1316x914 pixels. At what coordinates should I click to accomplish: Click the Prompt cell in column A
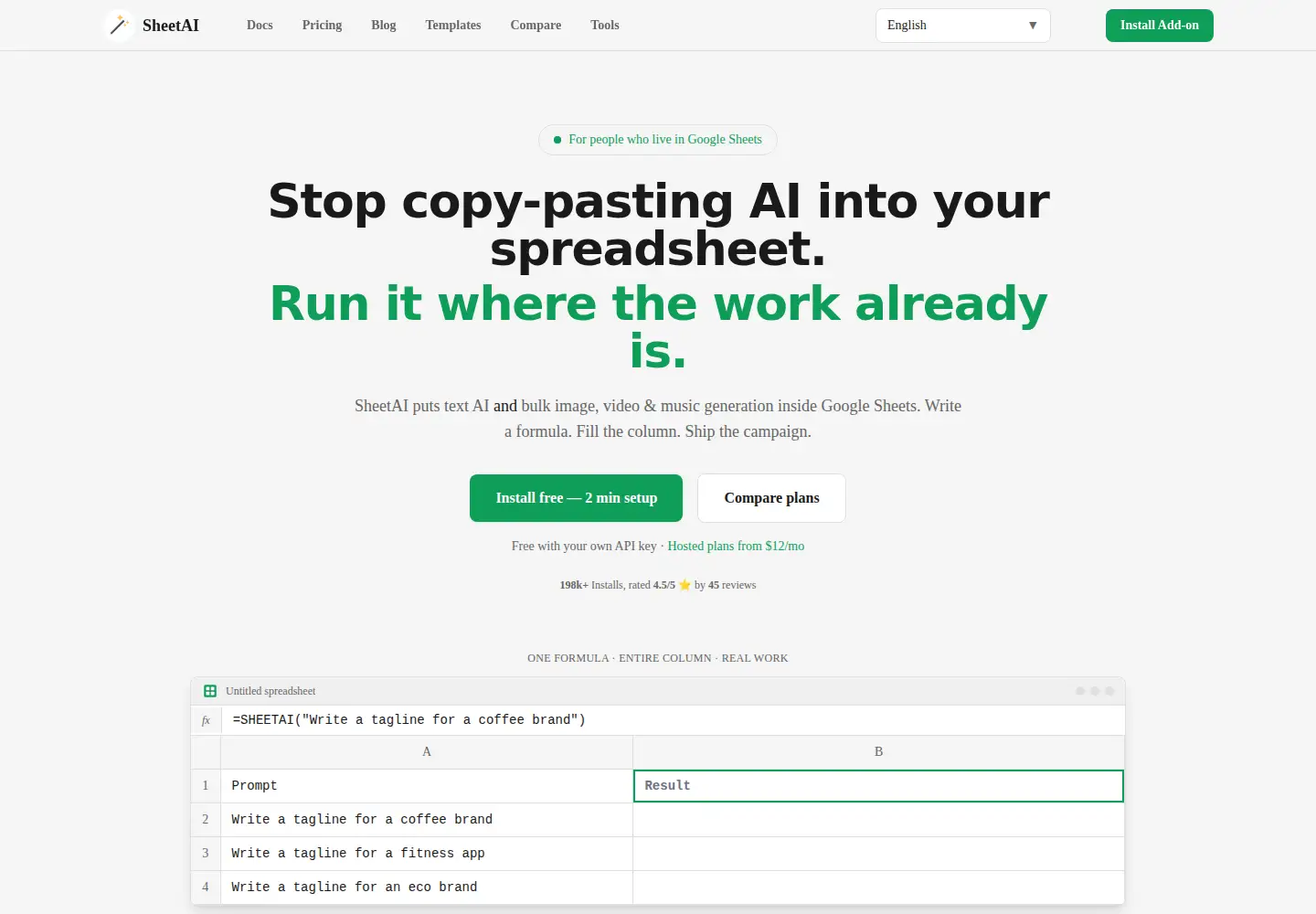click(x=427, y=786)
